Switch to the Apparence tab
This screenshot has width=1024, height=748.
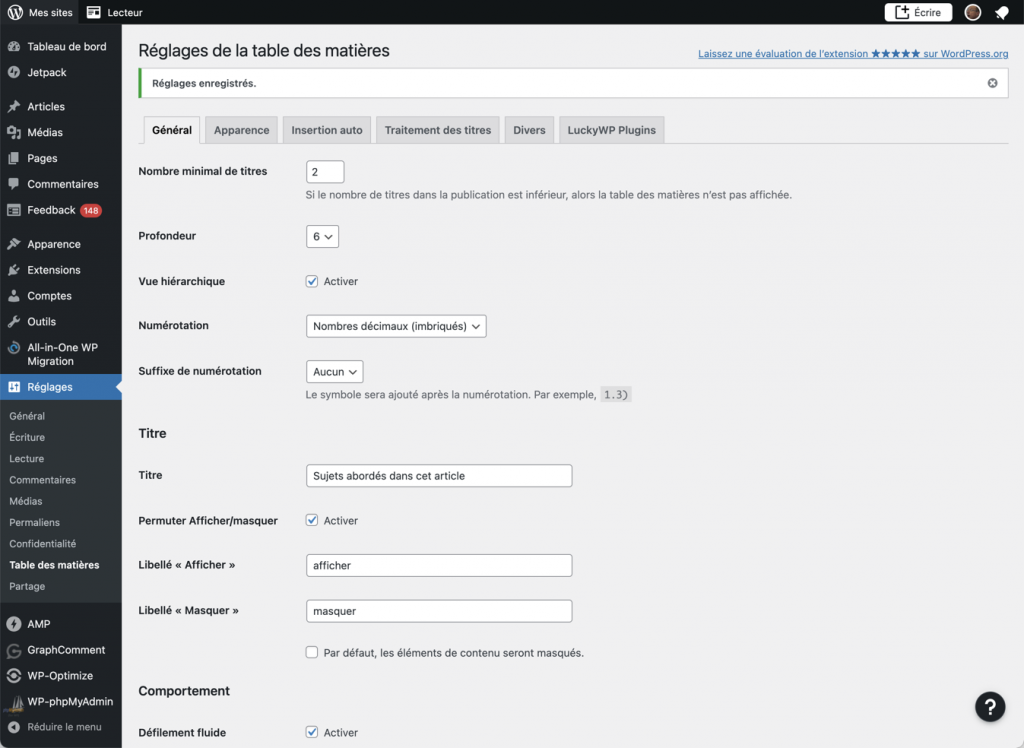click(x=242, y=130)
